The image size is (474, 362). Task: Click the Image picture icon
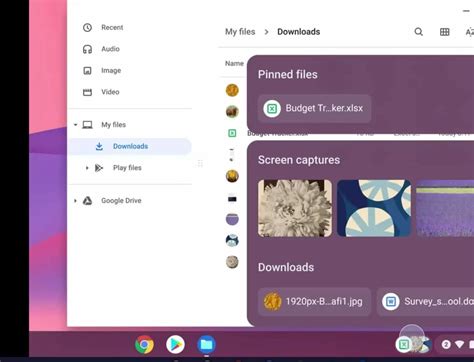pyautogui.click(x=87, y=70)
